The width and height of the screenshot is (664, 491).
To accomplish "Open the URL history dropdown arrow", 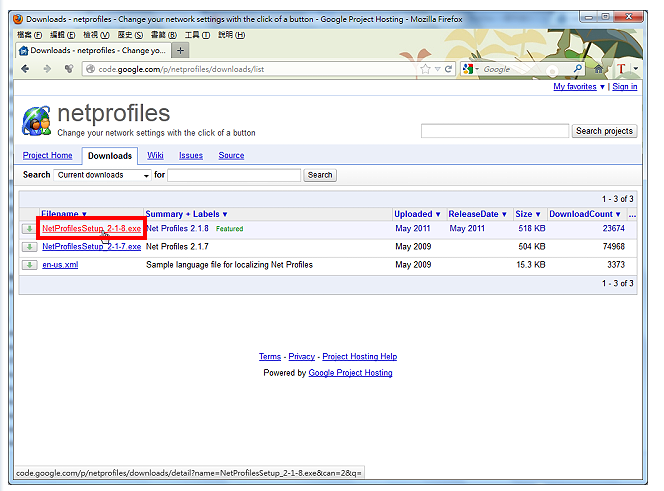I will (438, 69).
